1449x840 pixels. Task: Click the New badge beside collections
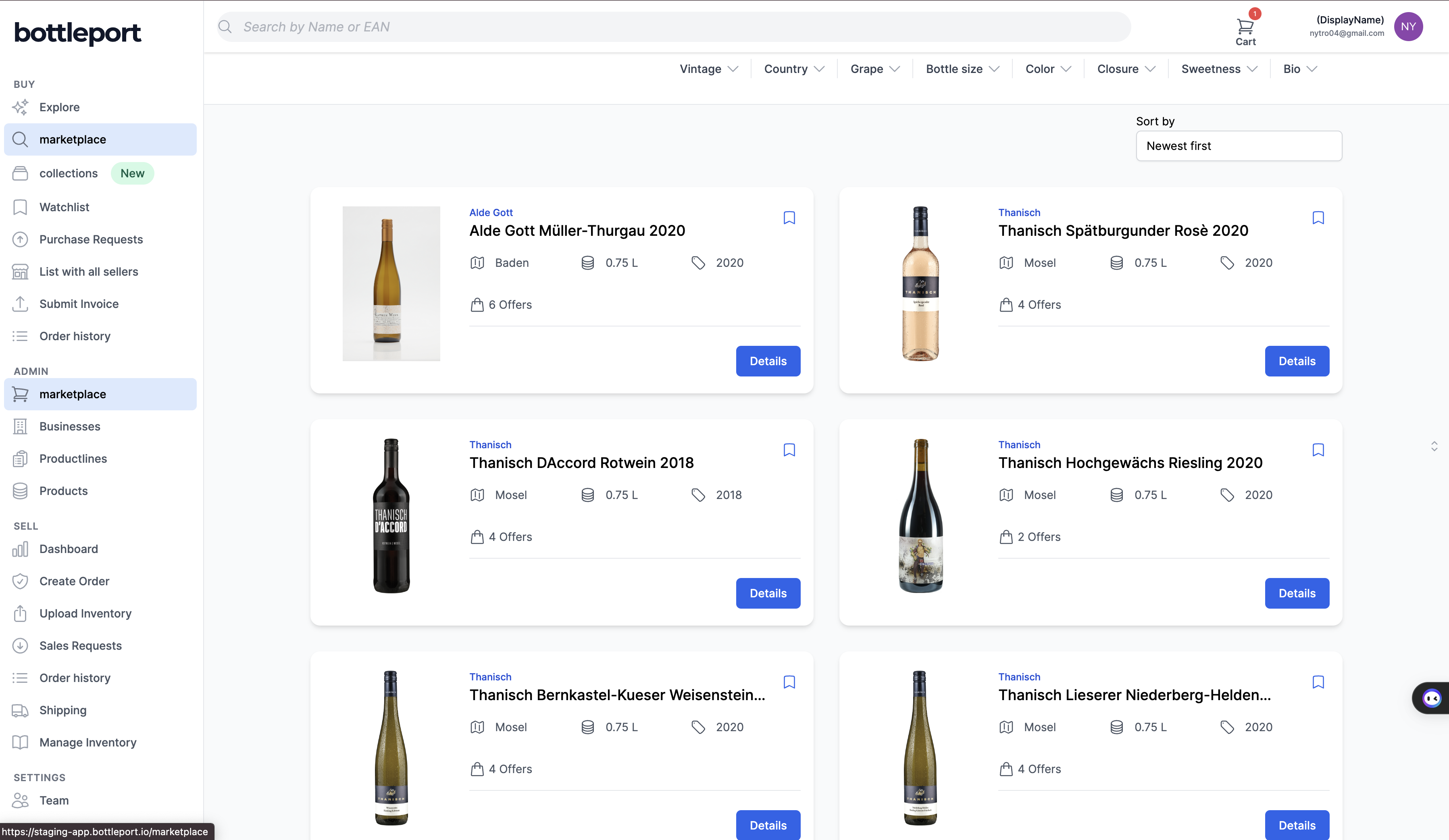[132, 174]
